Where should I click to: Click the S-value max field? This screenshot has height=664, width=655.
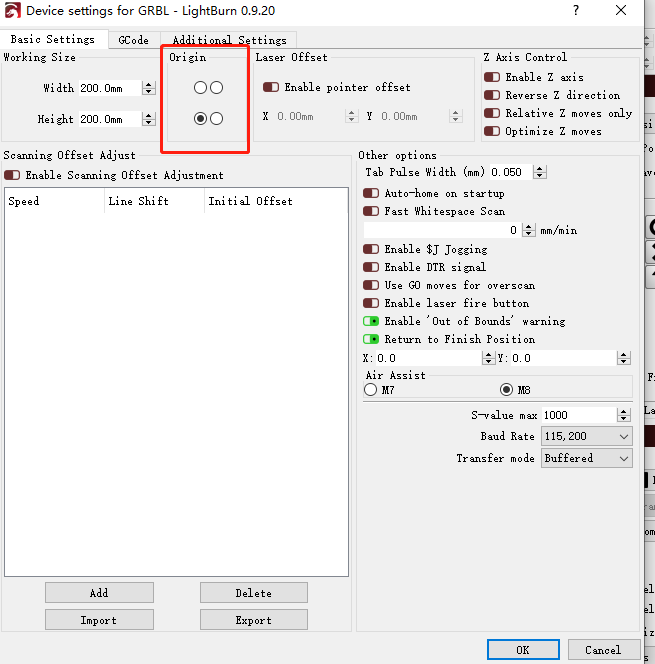pos(579,415)
